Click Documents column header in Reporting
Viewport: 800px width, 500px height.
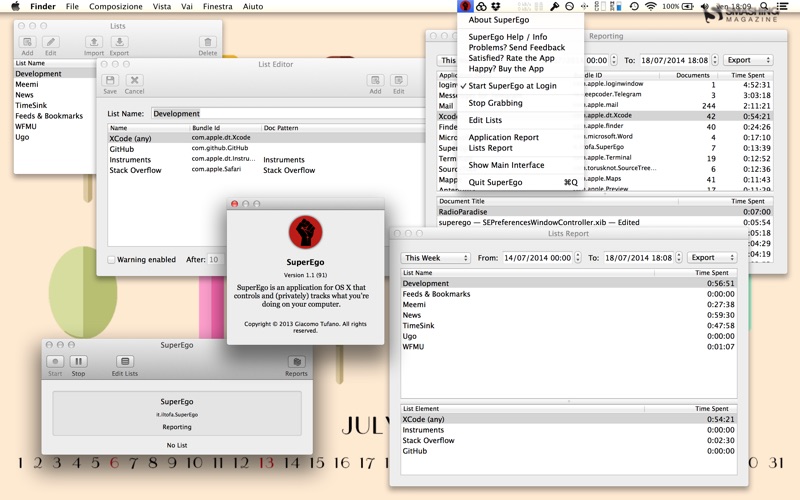[x=692, y=75]
